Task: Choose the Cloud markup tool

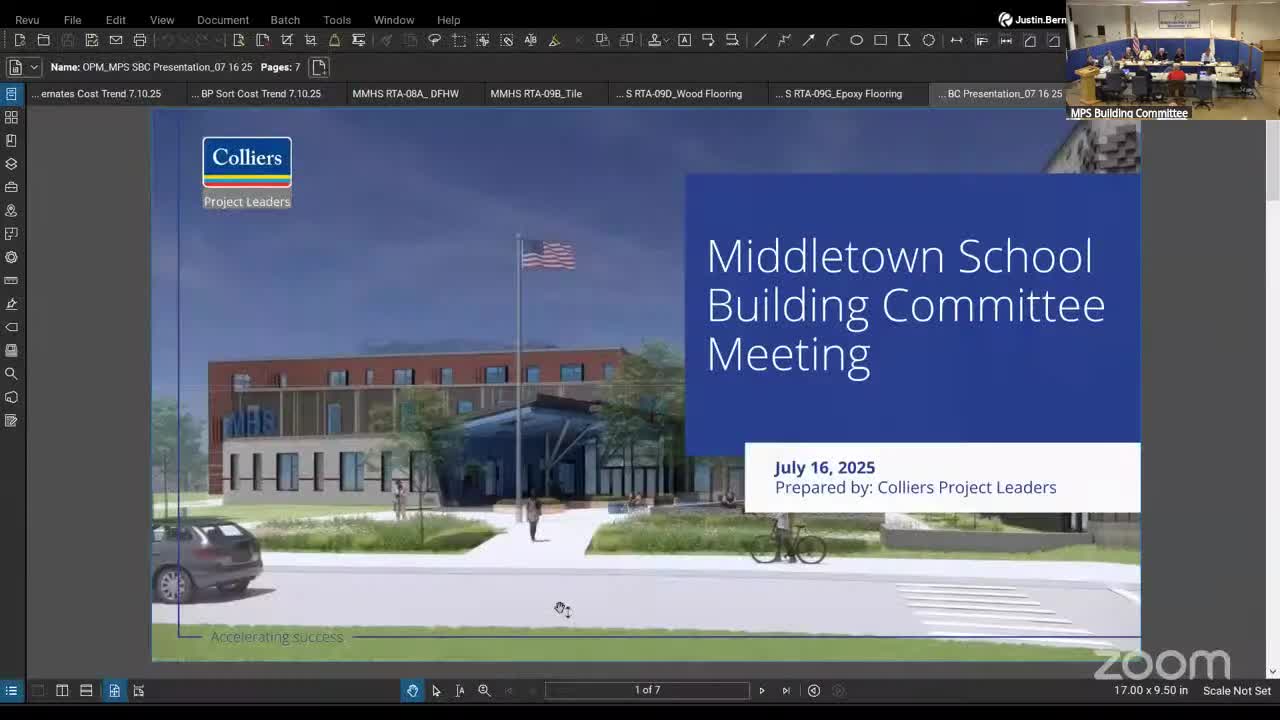Action: point(928,40)
